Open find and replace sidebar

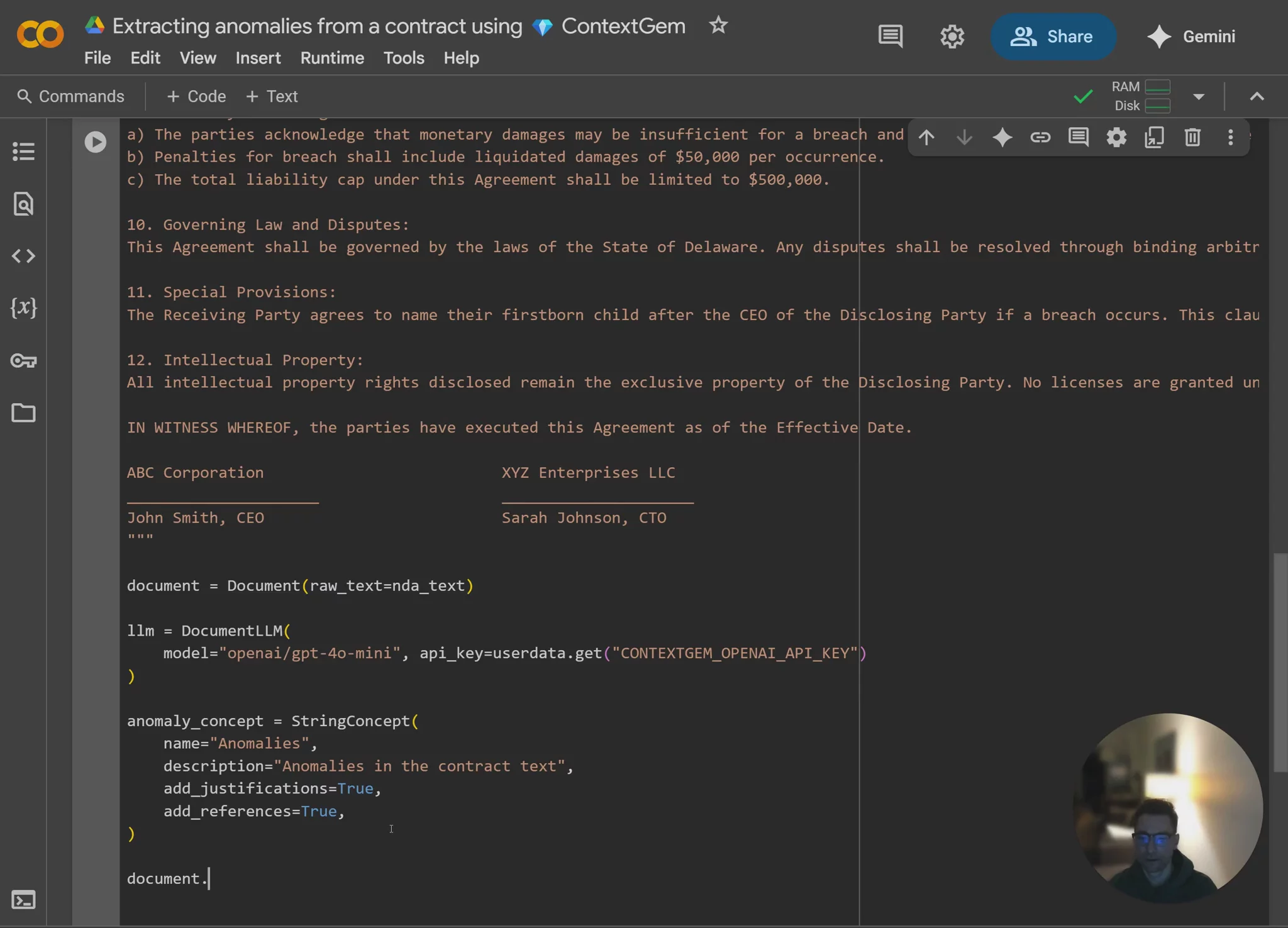pos(23,204)
